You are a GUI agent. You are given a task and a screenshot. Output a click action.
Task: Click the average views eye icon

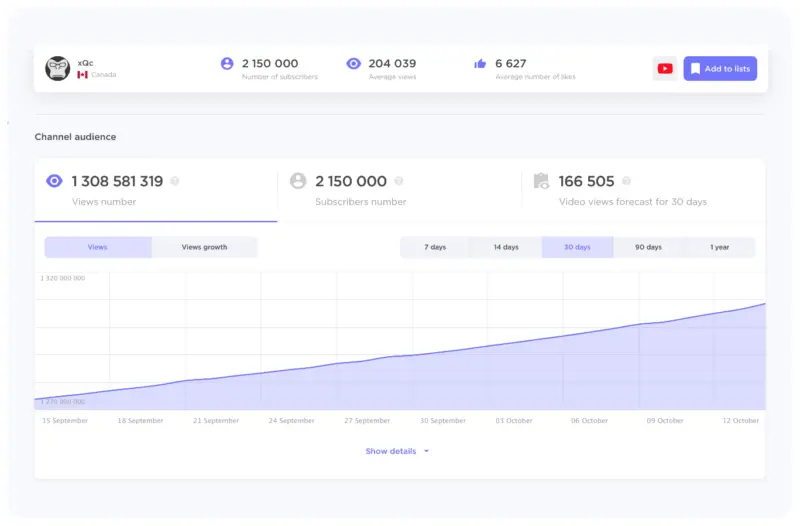coord(353,63)
